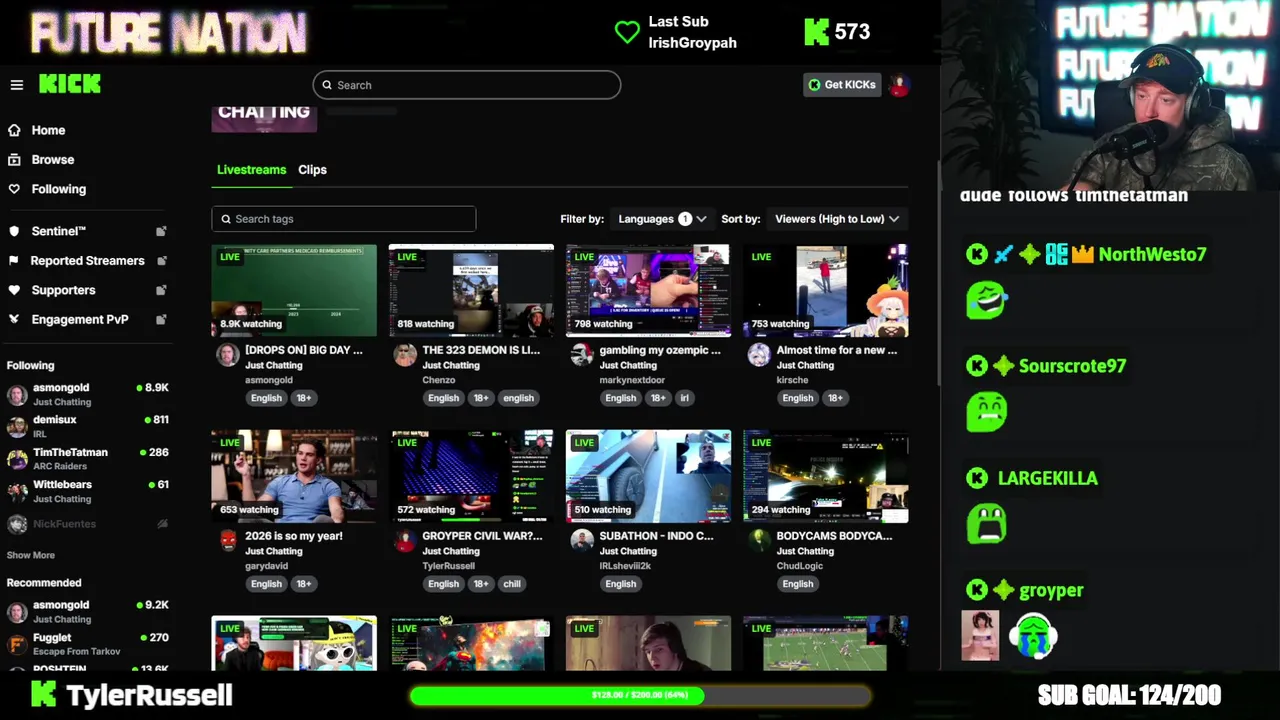Click the Following heart icon
The width and height of the screenshot is (1280, 720).
pyautogui.click(x=14, y=189)
